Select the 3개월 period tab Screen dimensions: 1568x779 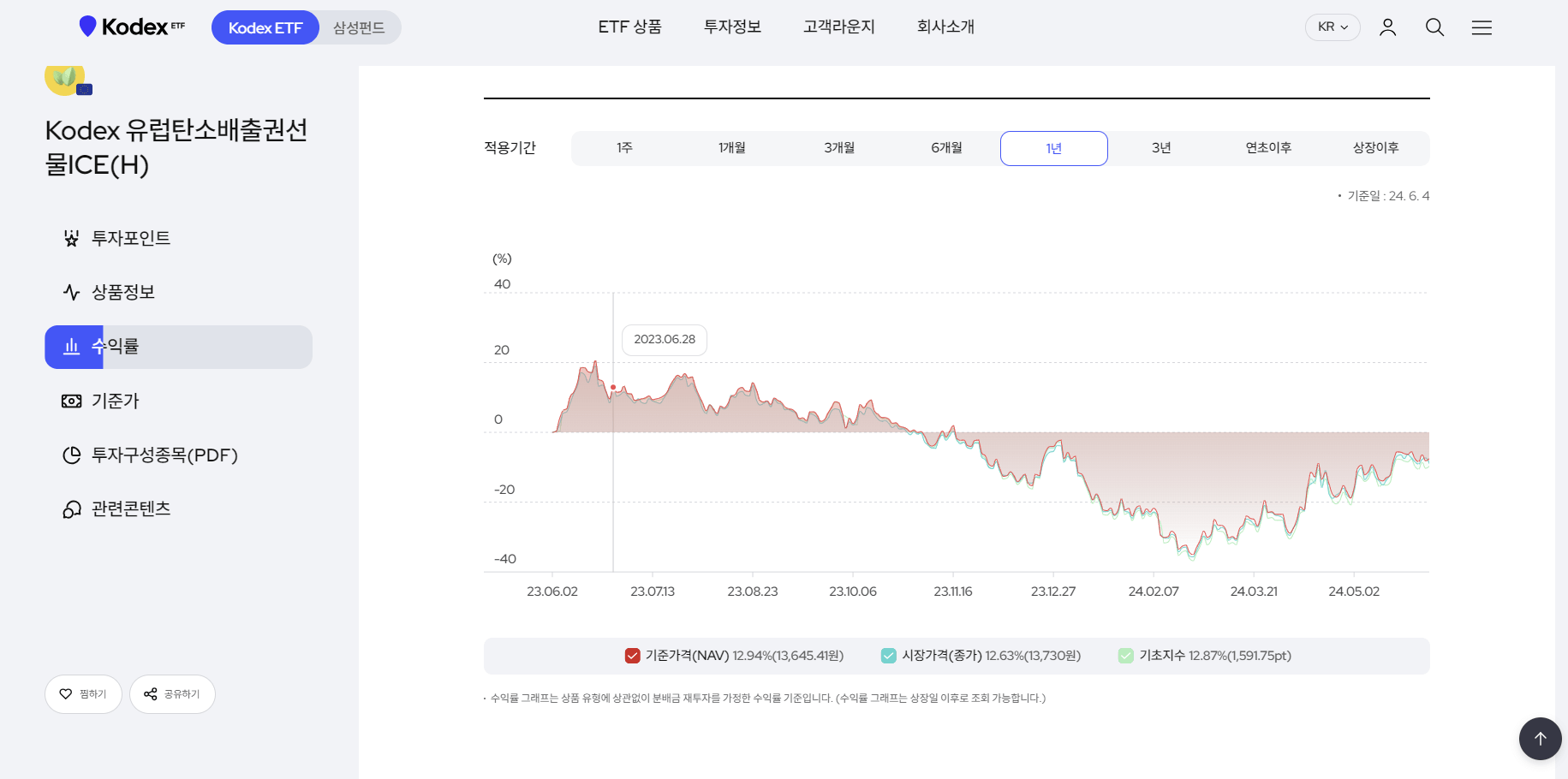tap(839, 148)
